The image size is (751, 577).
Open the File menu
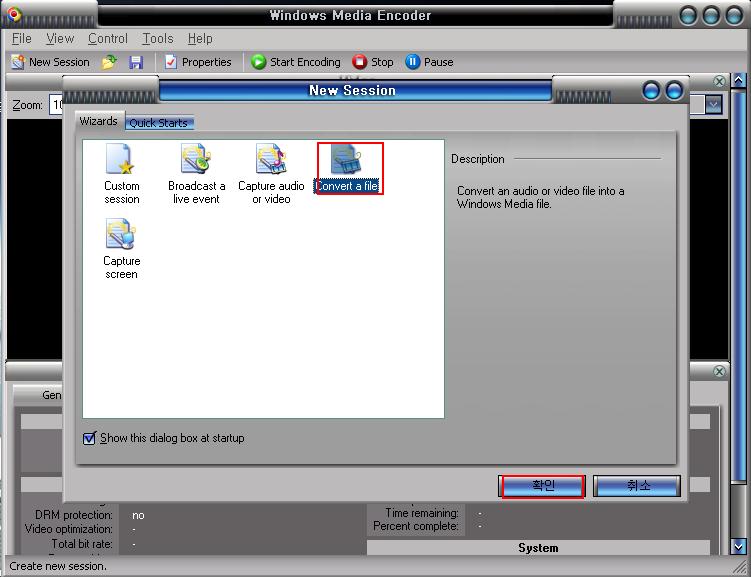(22, 38)
